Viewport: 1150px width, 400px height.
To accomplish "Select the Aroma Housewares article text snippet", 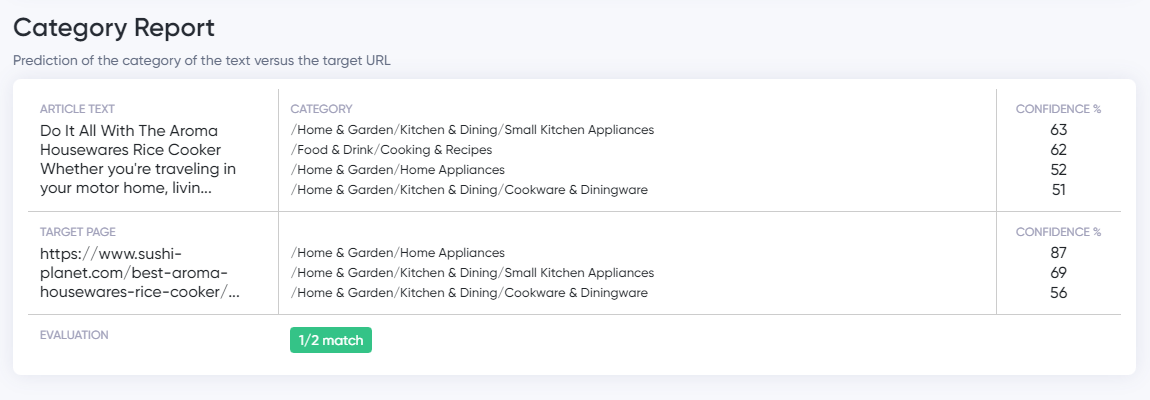I will click(x=138, y=160).
